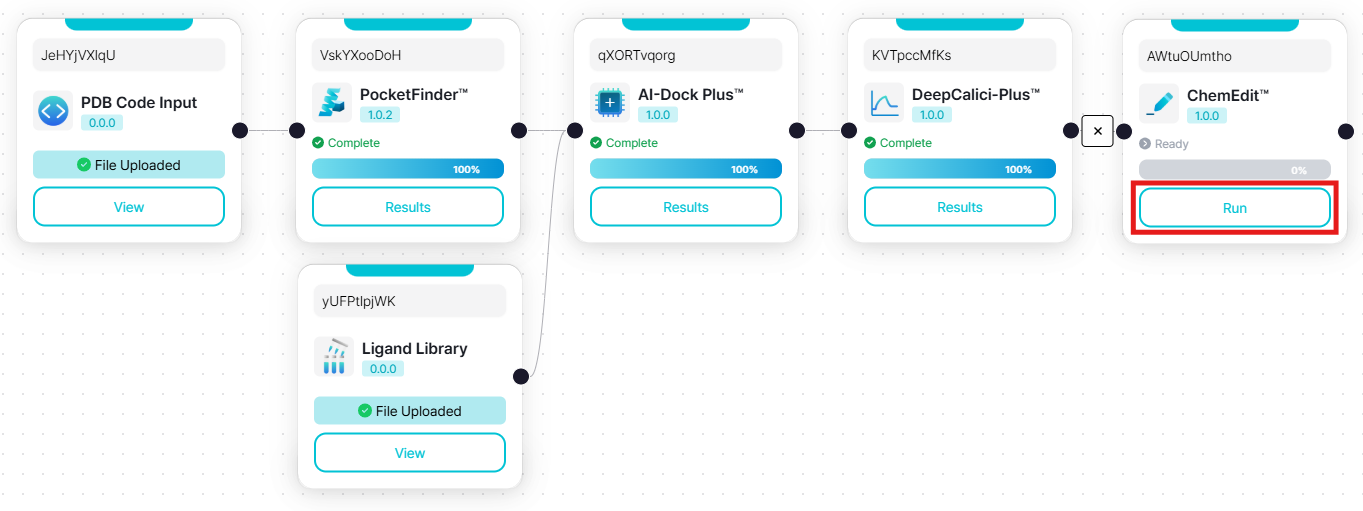Click the PocketFinder 100% progress bar

point(408,169)
